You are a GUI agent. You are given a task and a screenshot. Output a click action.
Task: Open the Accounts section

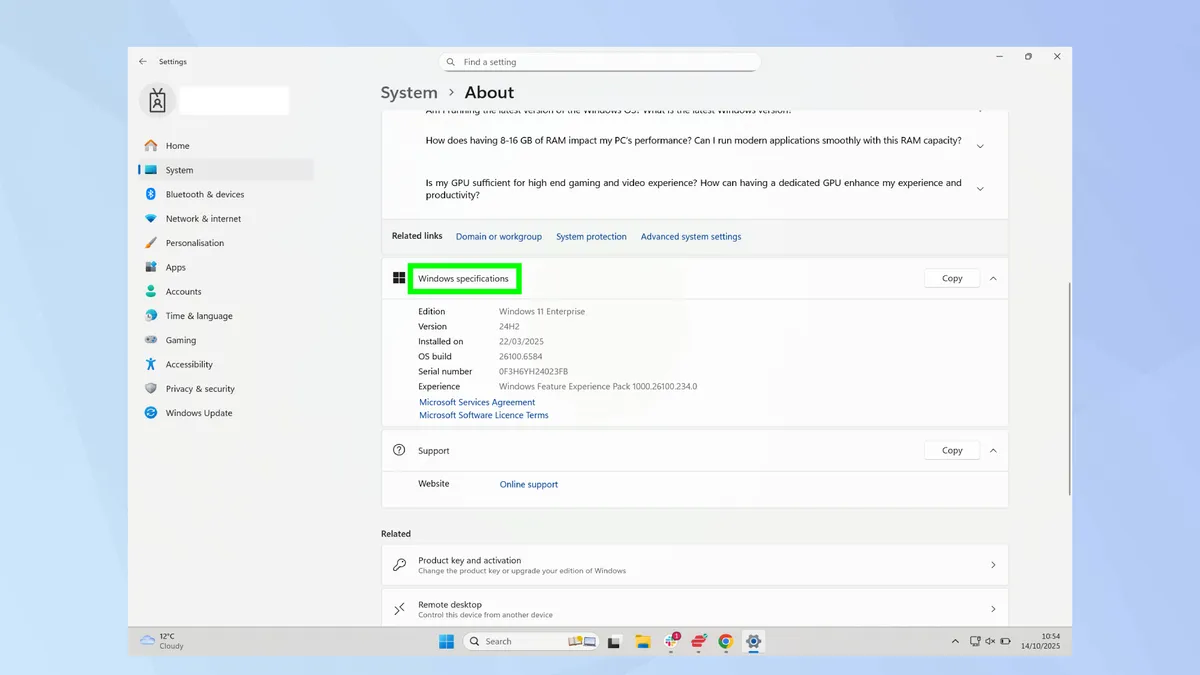184,291
